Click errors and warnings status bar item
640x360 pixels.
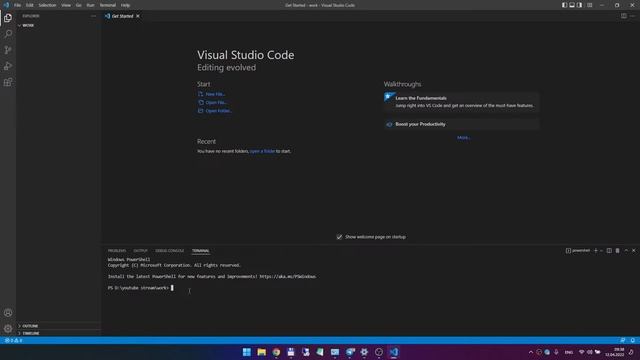[x=13, y=340]
